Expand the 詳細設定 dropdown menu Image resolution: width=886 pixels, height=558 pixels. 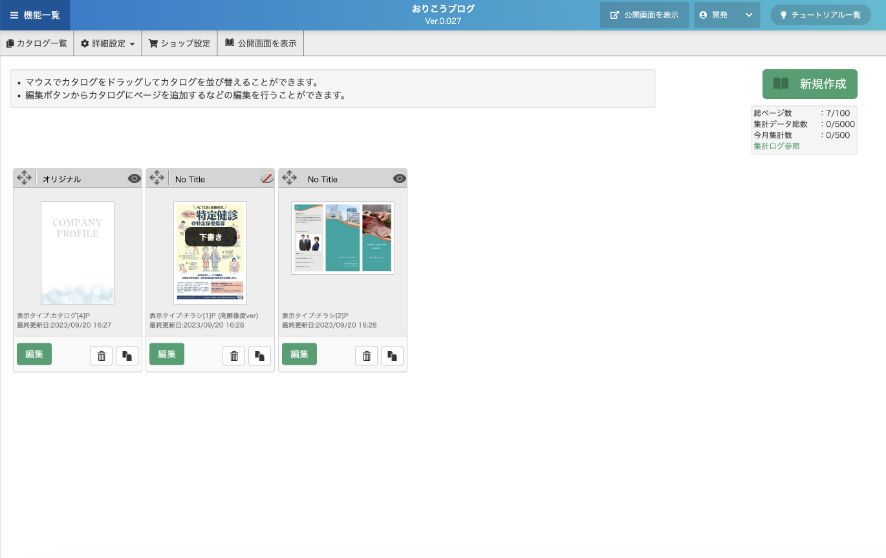tap(108, 44)
